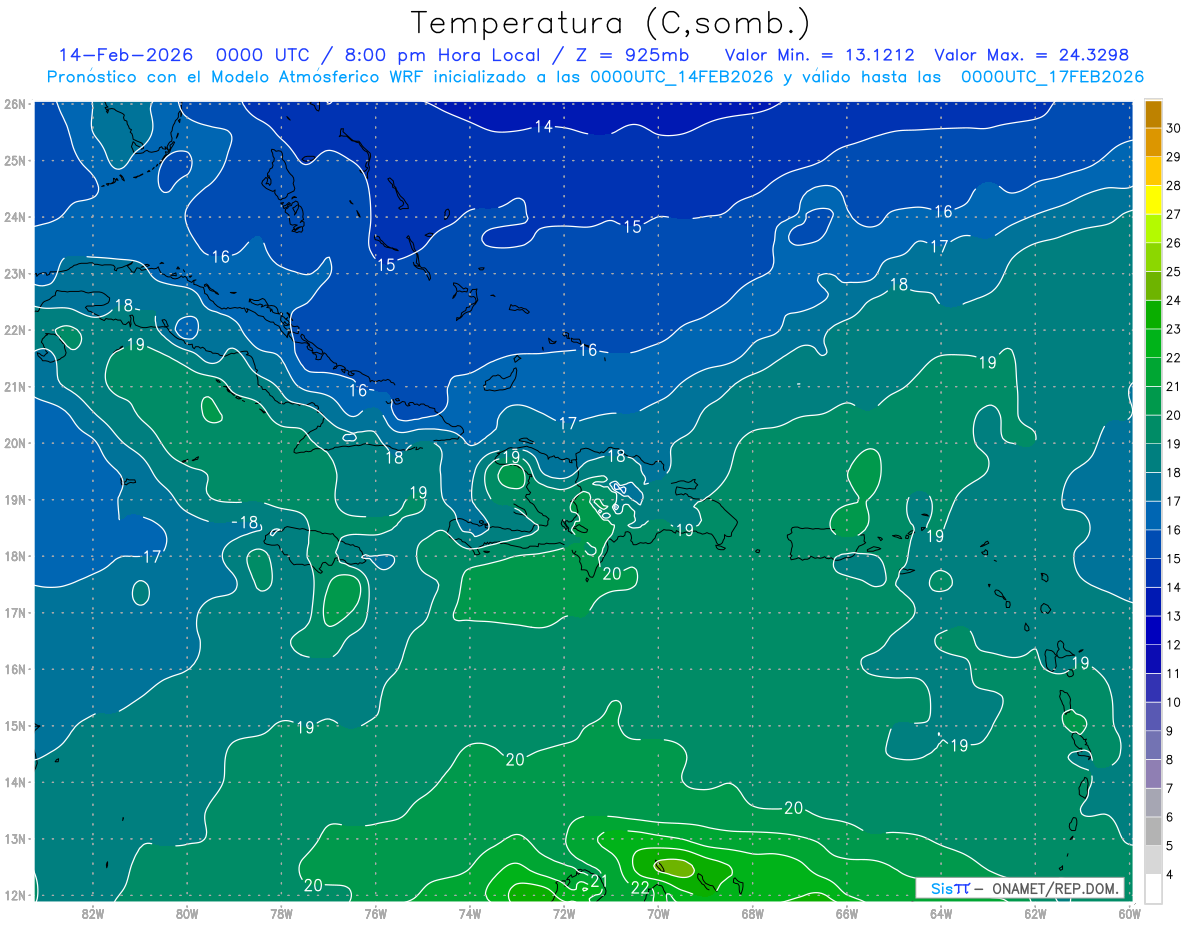The image size is (1200, 927).
Task: Click the '70W' longitude axis label
Action: pyautogui.click(x=658, y=913)
